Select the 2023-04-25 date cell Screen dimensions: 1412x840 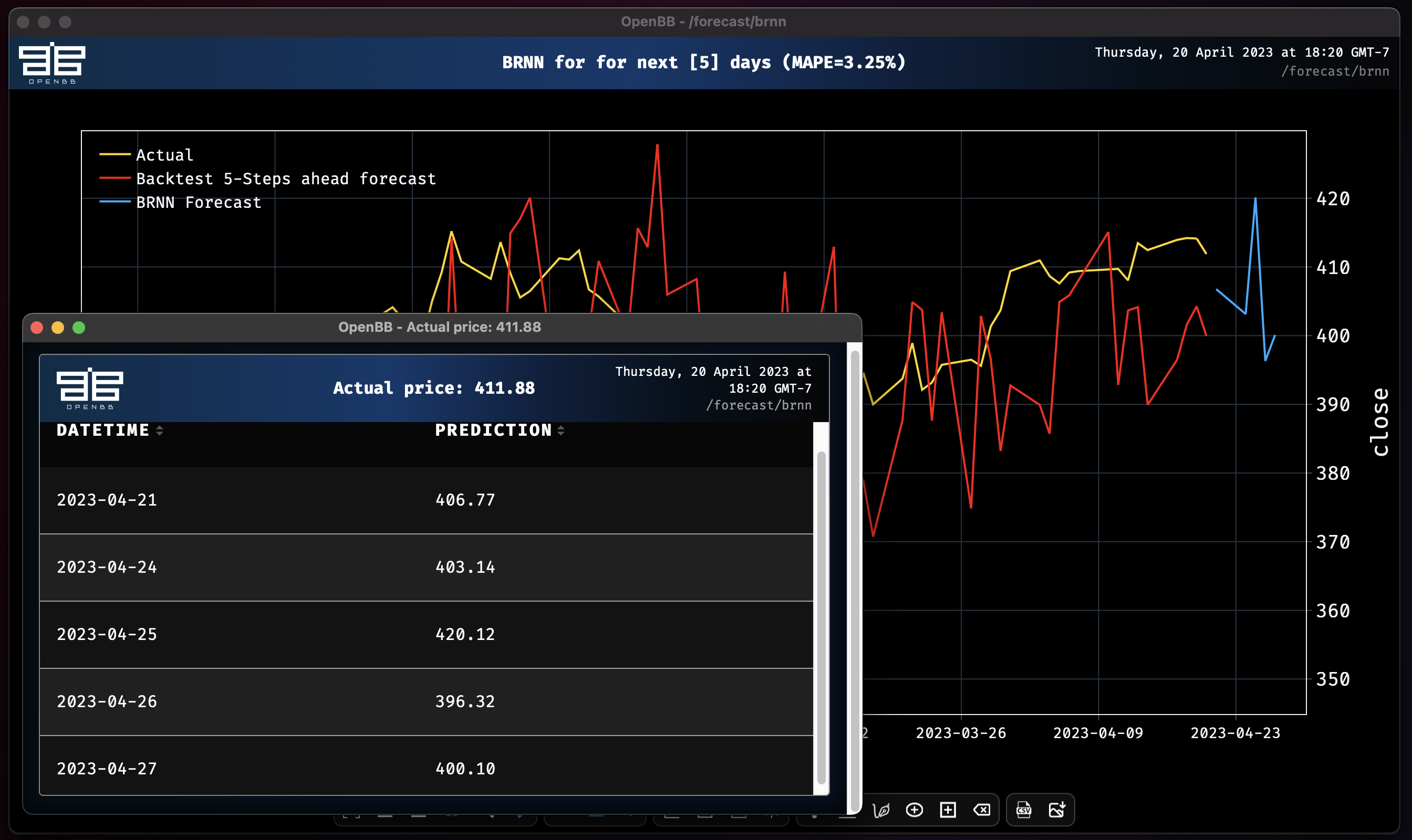(107, 634)
